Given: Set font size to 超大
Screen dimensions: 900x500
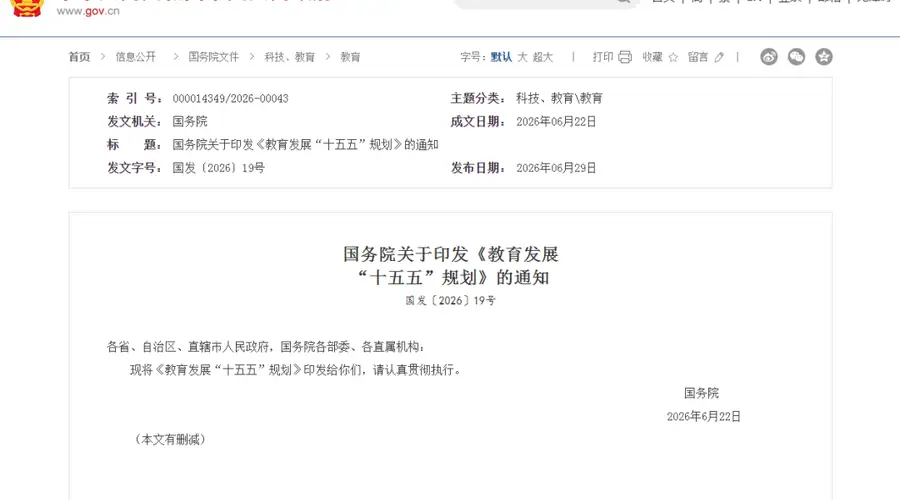Looking at the screenshot, I should [x=542, y=57].
